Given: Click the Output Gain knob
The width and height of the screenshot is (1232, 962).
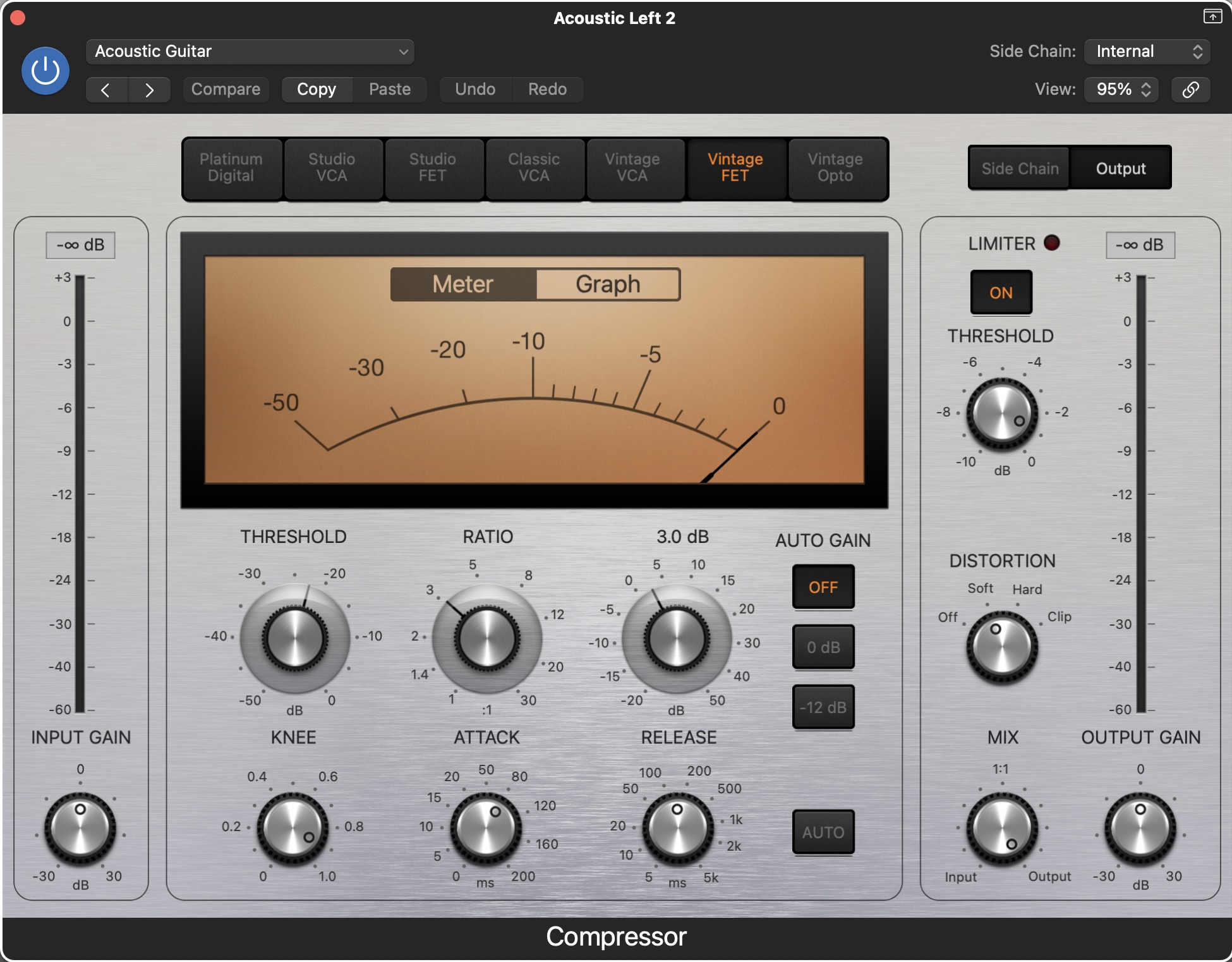Looking at the screenshot, I should 1140,829.
